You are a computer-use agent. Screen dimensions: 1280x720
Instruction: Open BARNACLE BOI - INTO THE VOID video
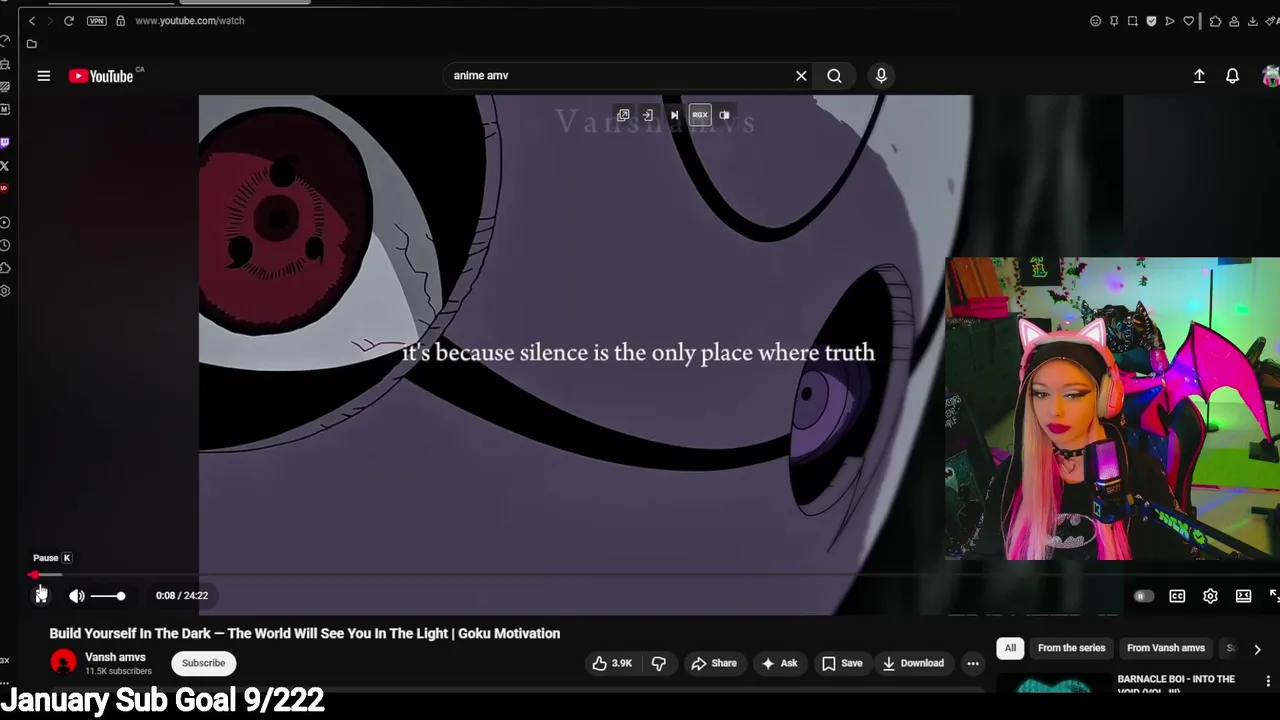point(1176,684)
